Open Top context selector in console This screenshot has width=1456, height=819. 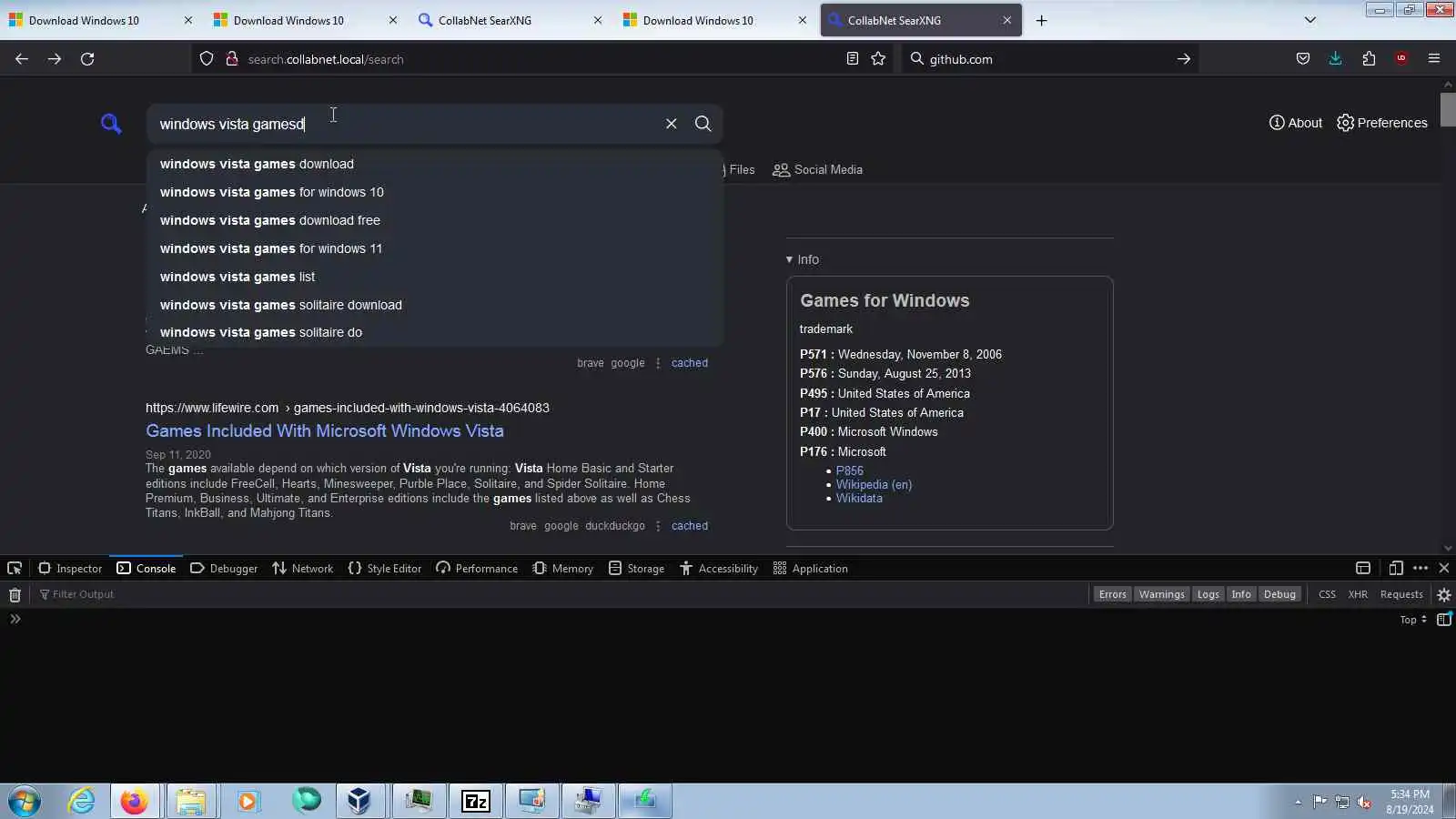pyautogui.click(x=1413, y=620)
